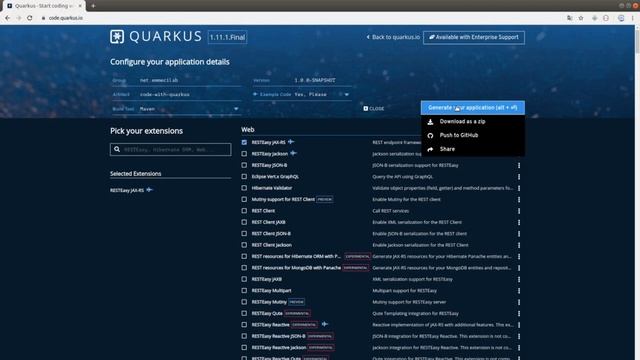The width and height of the screenshot is (640, 360).
Task: Open more options for Eclipse Vert.x GraphQL row
Action: (519, 177)
